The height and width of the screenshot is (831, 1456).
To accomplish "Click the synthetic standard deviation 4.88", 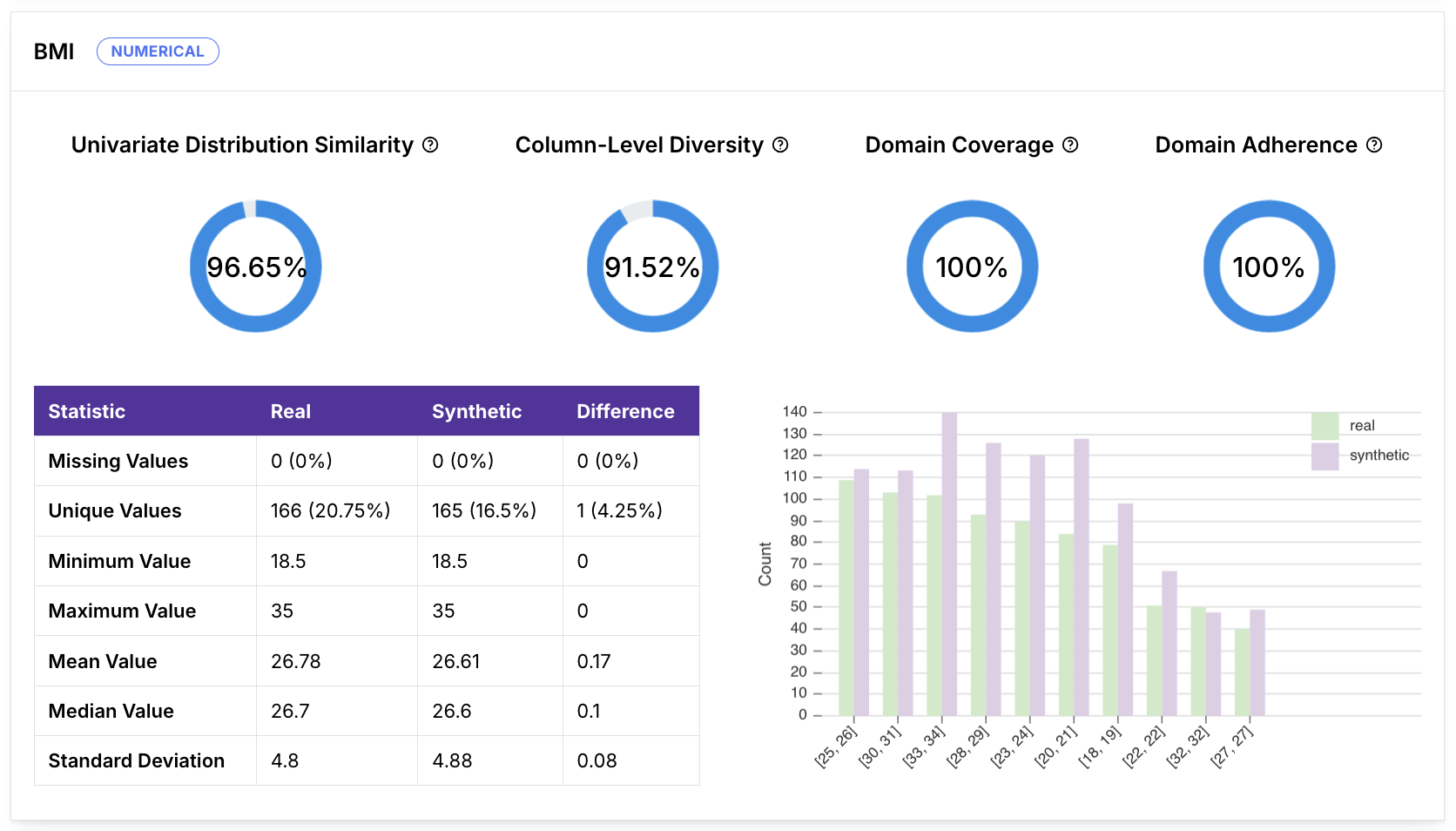I will [452, 760].
